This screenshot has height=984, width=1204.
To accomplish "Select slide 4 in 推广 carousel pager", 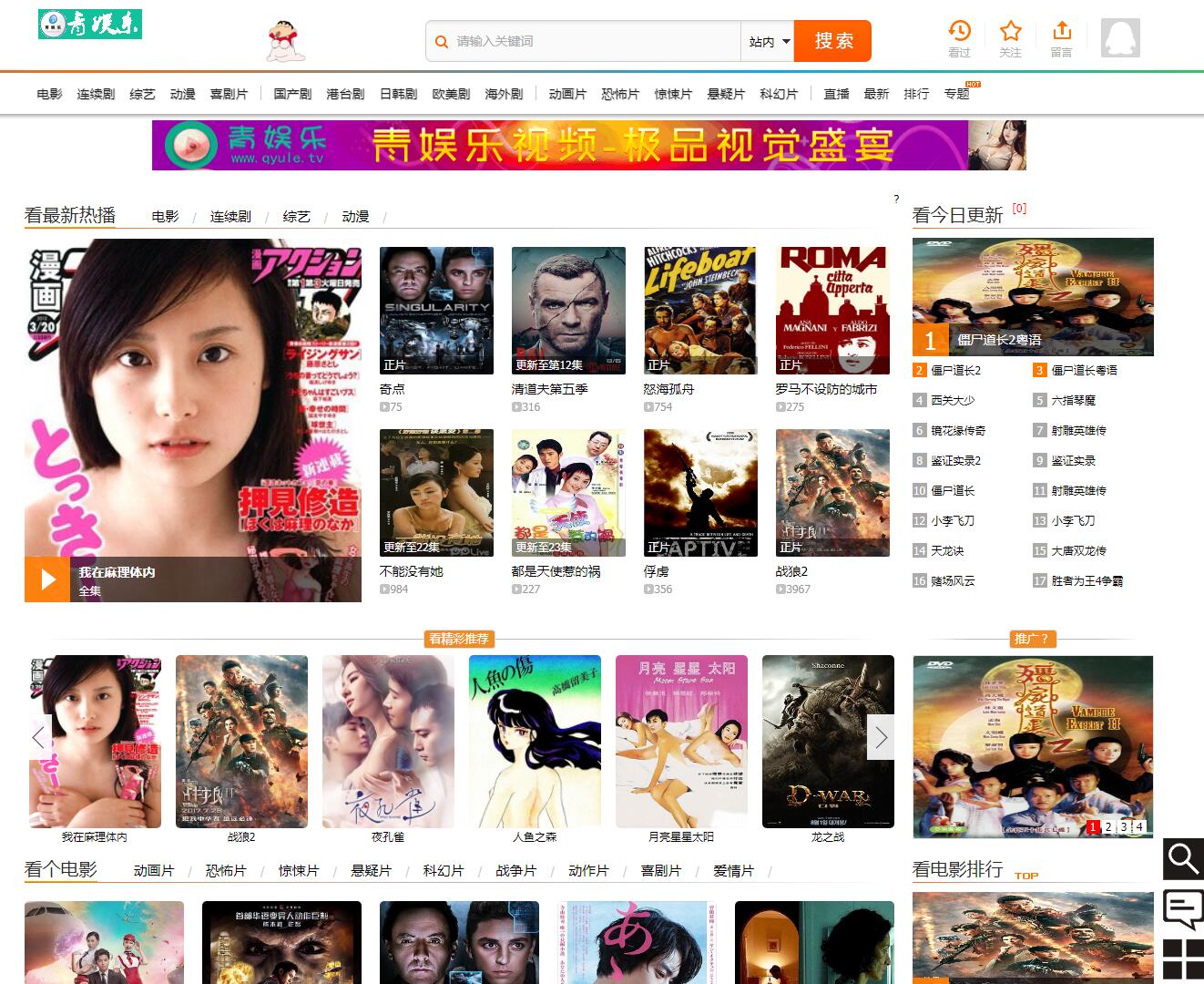I will [x=1139, y=827].
